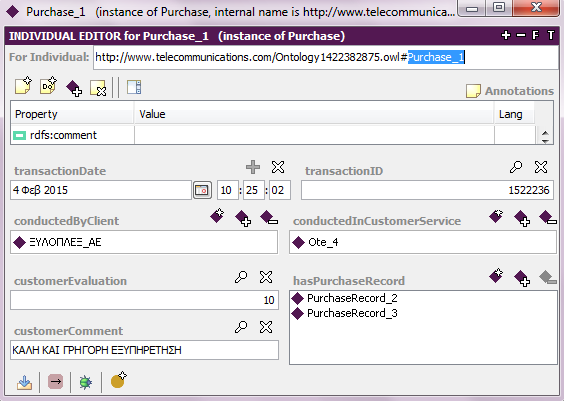The height and width of the screenshot is (401, 564).
Task: Click the seconds field showing 02
Action: [x=280, y=190]
